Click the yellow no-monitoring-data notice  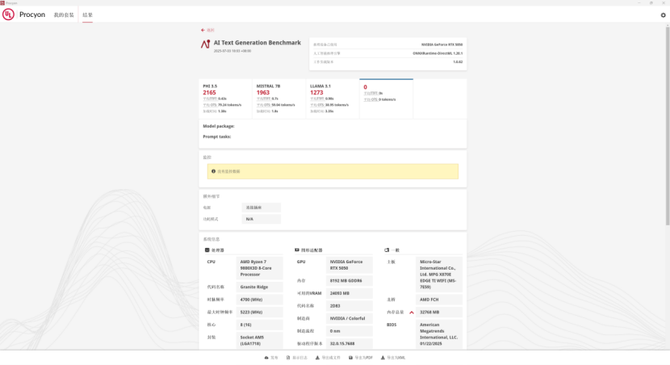(333, 171)
